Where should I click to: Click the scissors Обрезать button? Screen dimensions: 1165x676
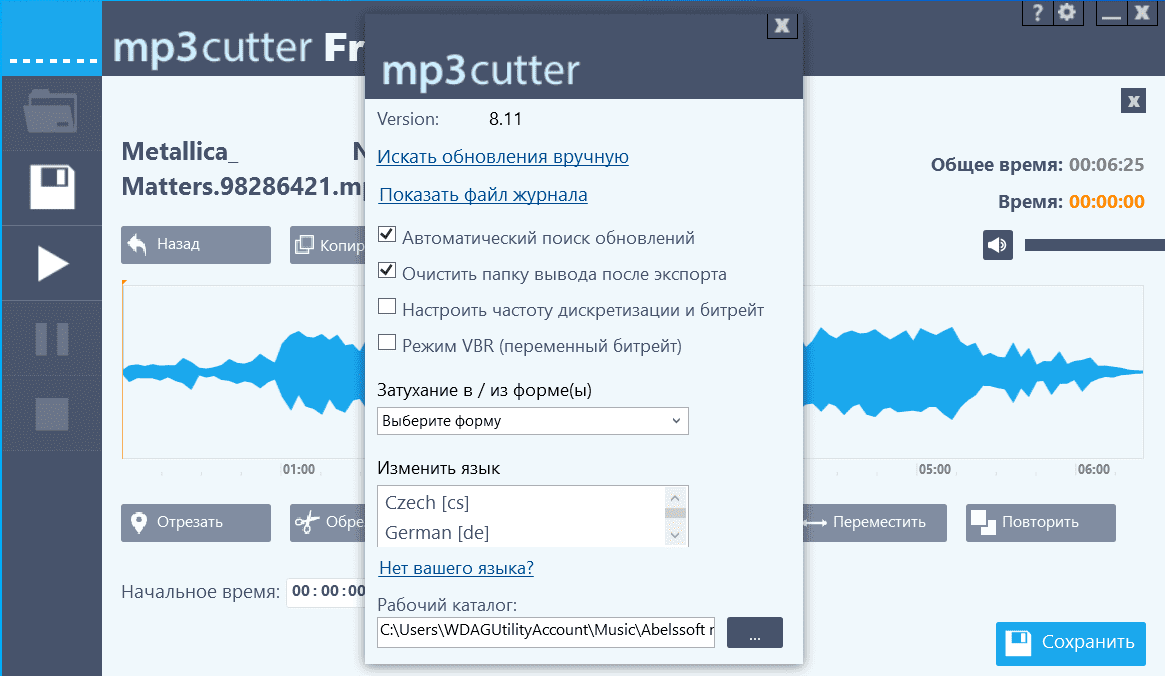click(x=328, y=522)
